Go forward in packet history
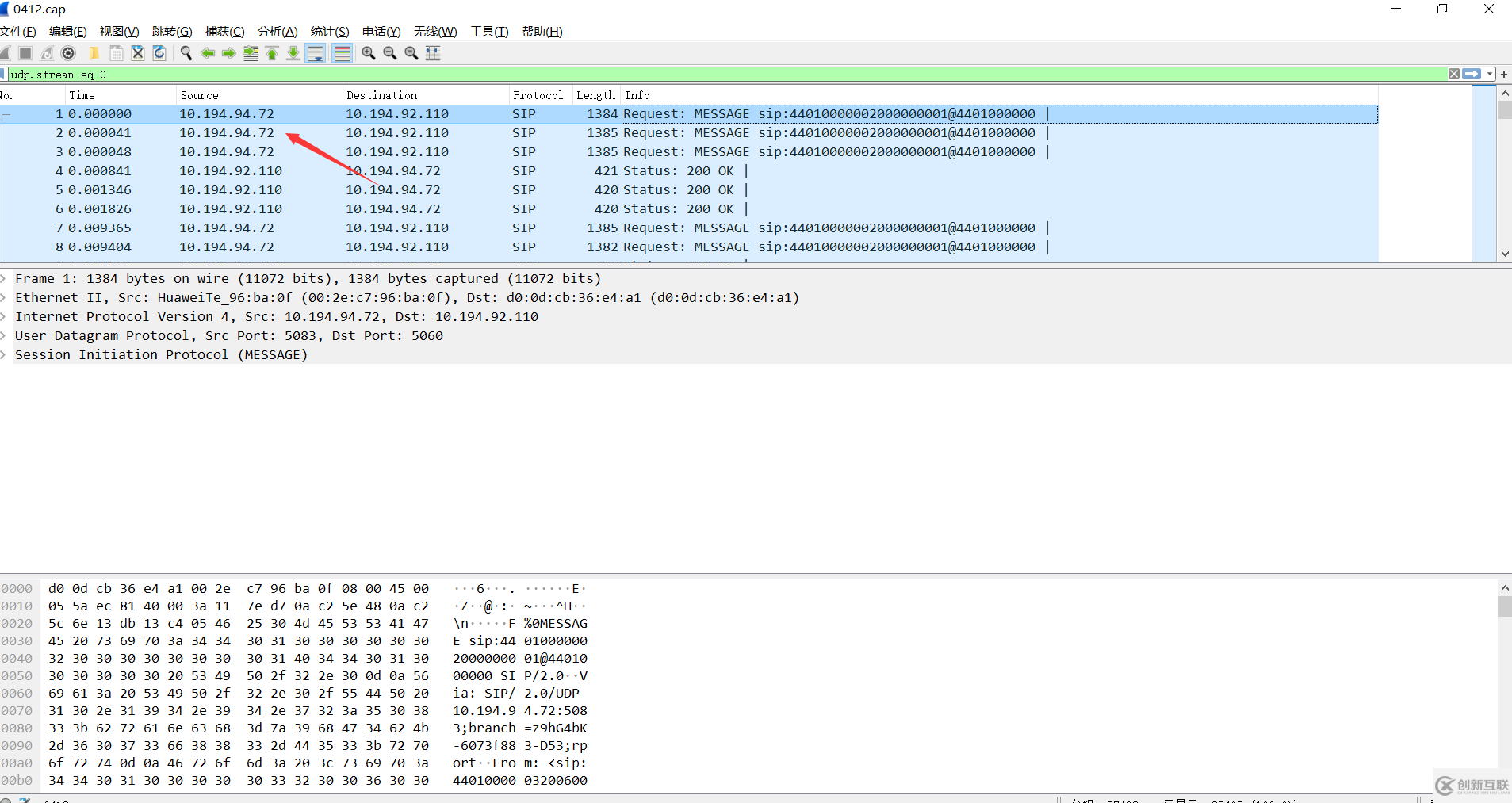Screen dimensions: 1512x803 click(229, 53)
